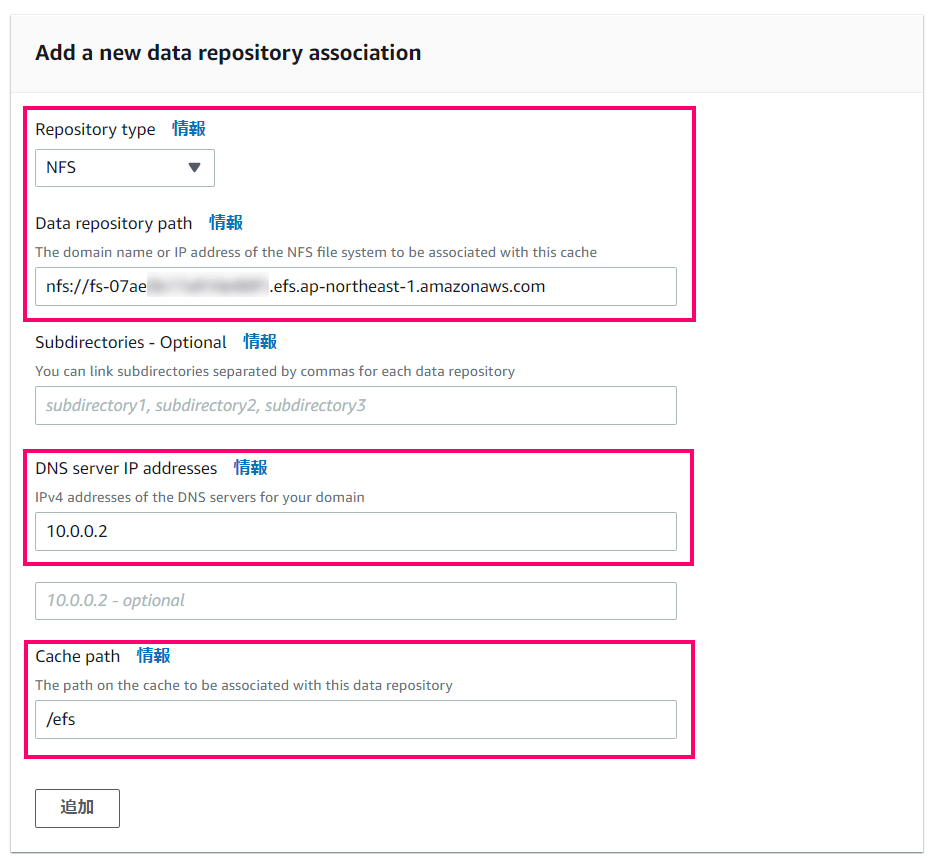Click the Subdirectories input field
The image size is (936, 861).
click(x=356, y=405)
